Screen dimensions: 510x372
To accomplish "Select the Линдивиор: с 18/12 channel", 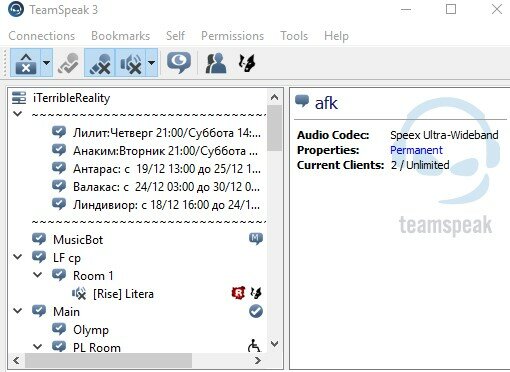I will (x=167, y=205).
